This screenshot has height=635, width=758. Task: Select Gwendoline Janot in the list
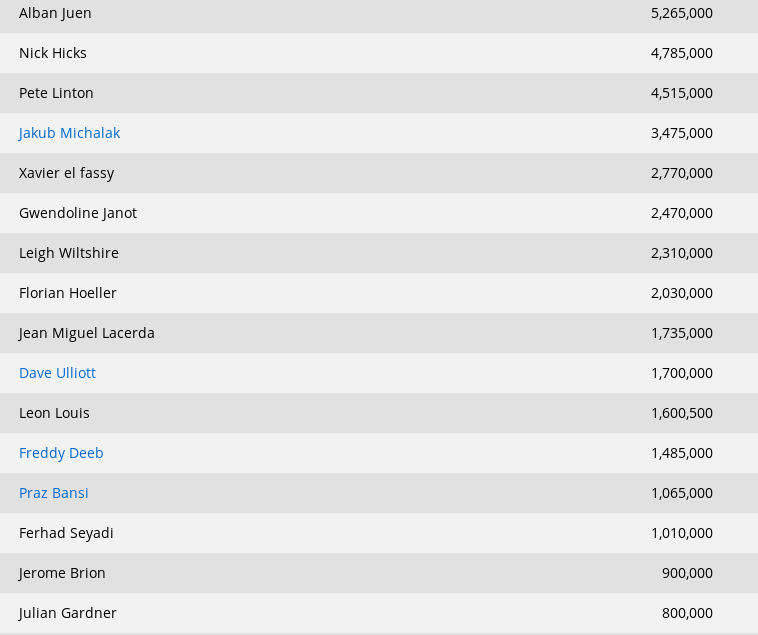click(78, 213)
